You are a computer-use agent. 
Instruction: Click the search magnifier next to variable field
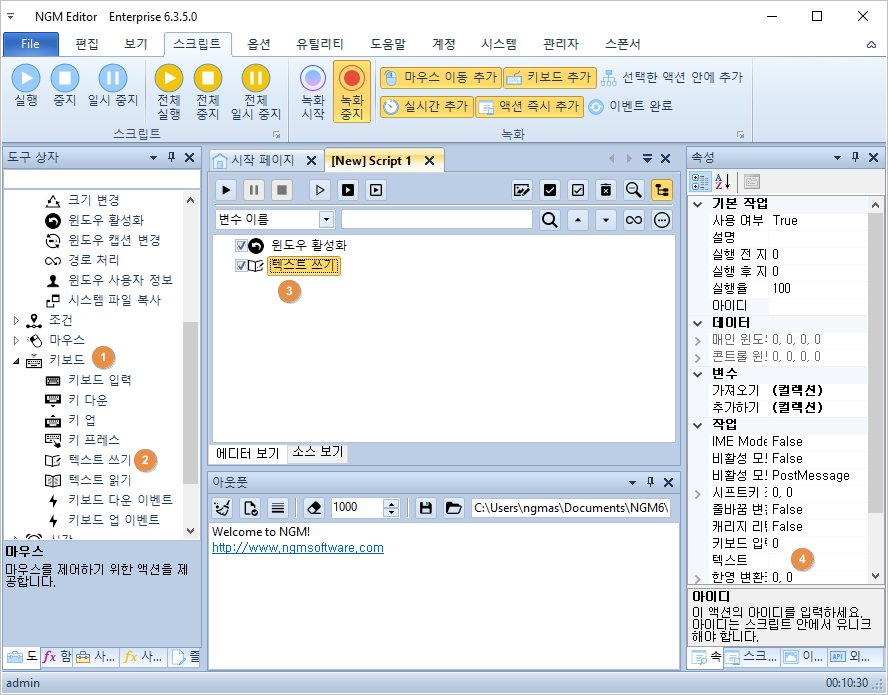click(x=549, y=220)
